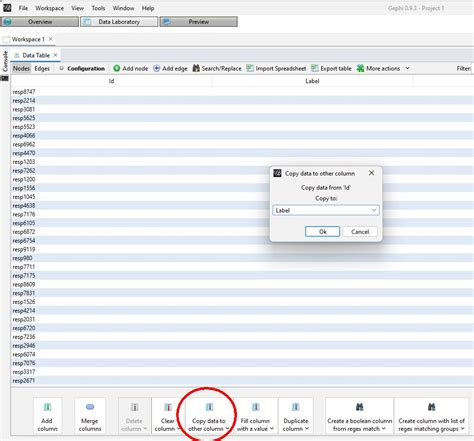Toggle the Edges table view
Viewport: 474px width, 441px height.
[42, 68]
